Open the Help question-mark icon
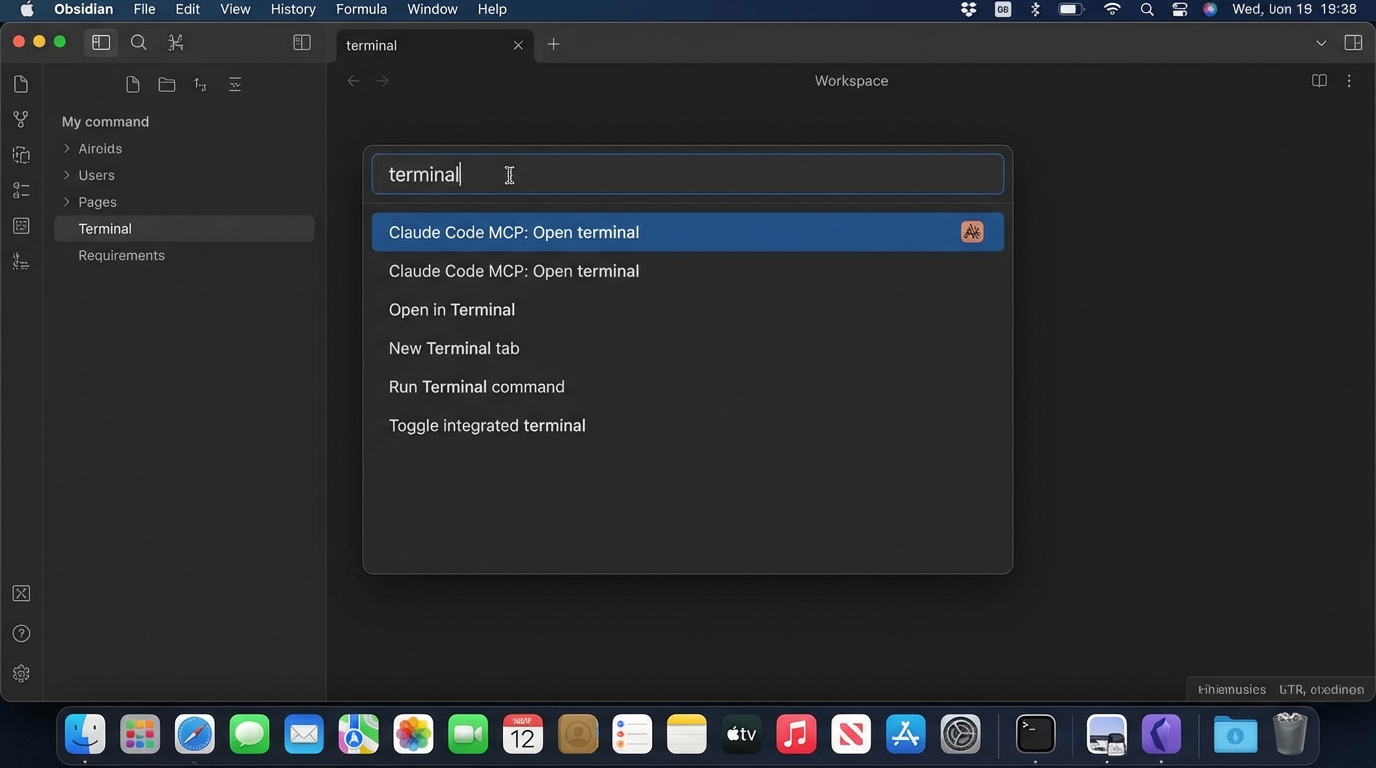1376x768 pixels. click(21, 633)
